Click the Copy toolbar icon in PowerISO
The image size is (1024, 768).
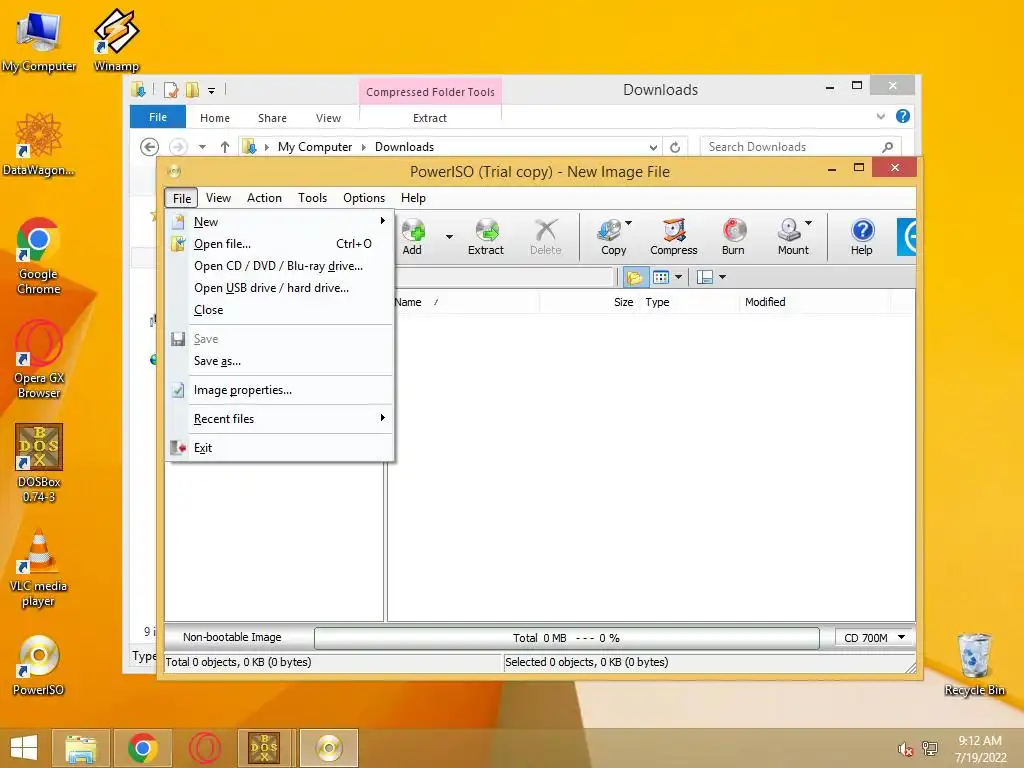point(613,236)
